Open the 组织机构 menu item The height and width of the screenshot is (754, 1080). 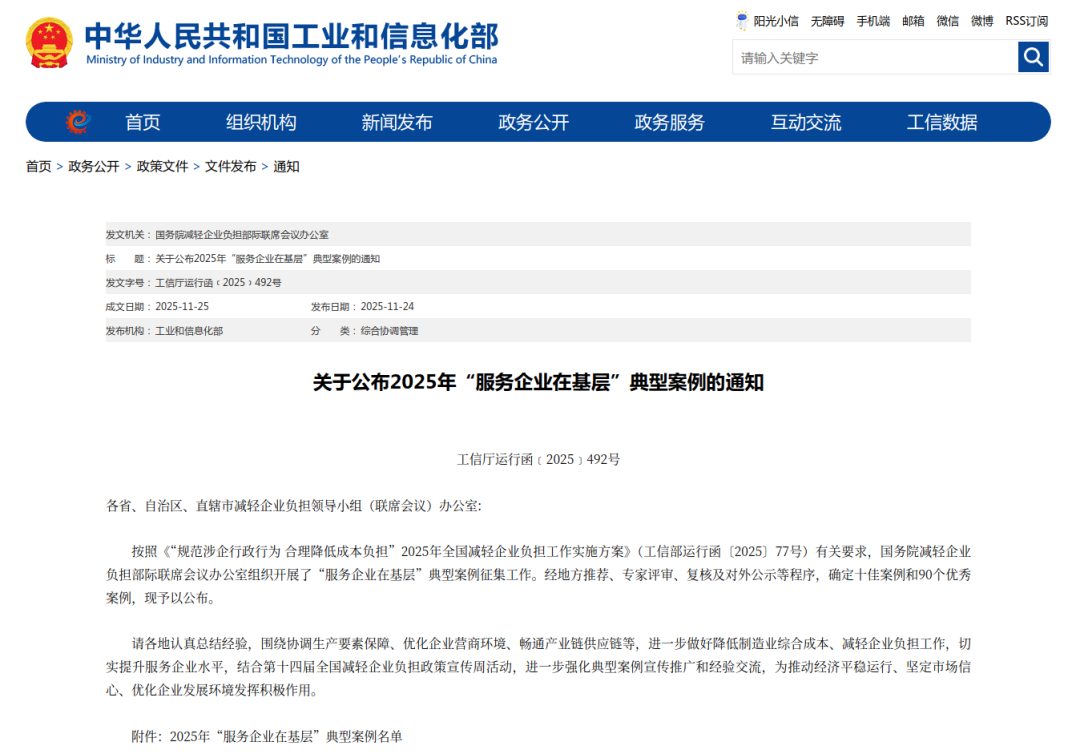point(261,122)
